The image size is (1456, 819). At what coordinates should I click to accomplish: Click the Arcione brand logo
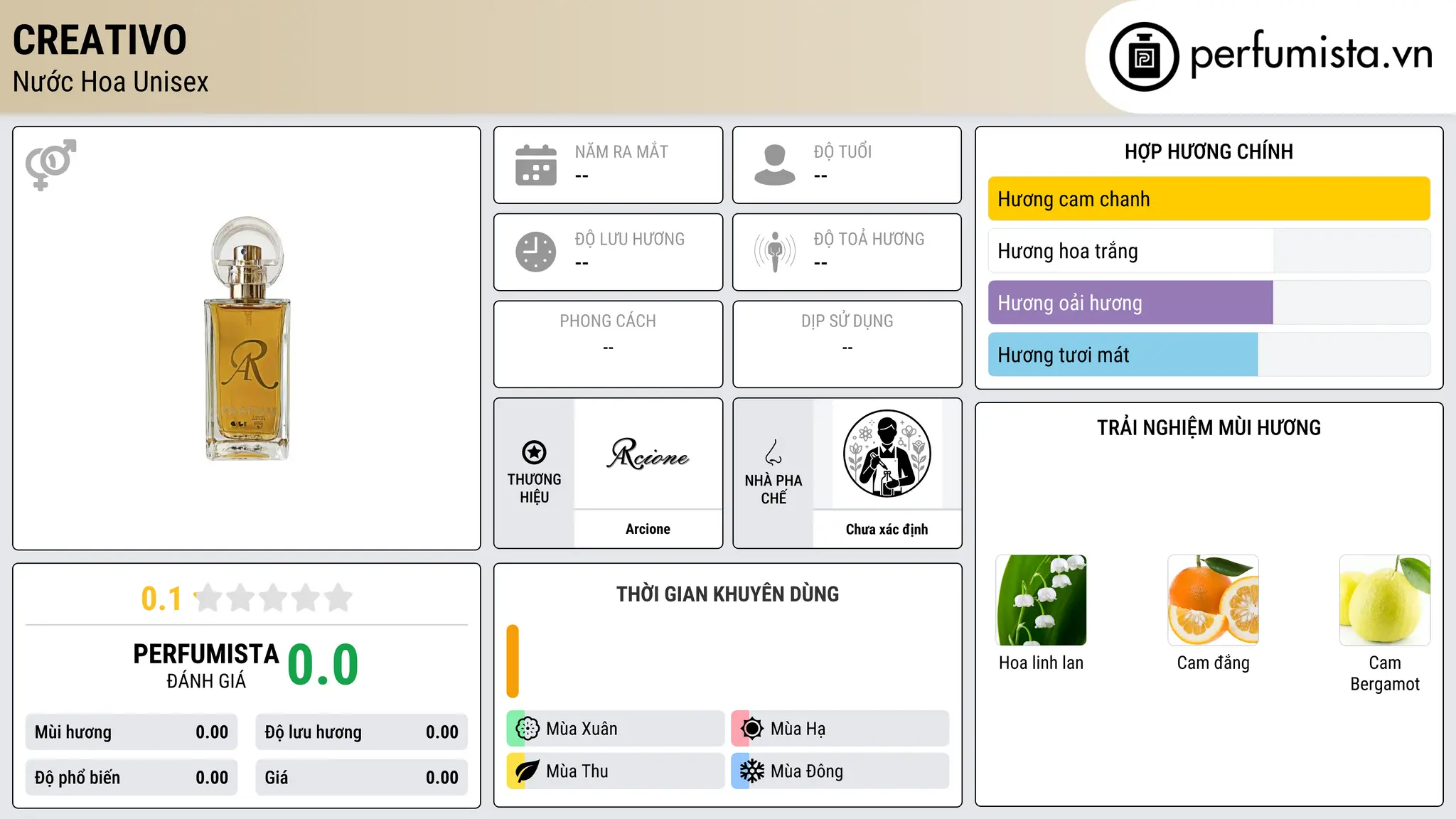tap(648, 454)
